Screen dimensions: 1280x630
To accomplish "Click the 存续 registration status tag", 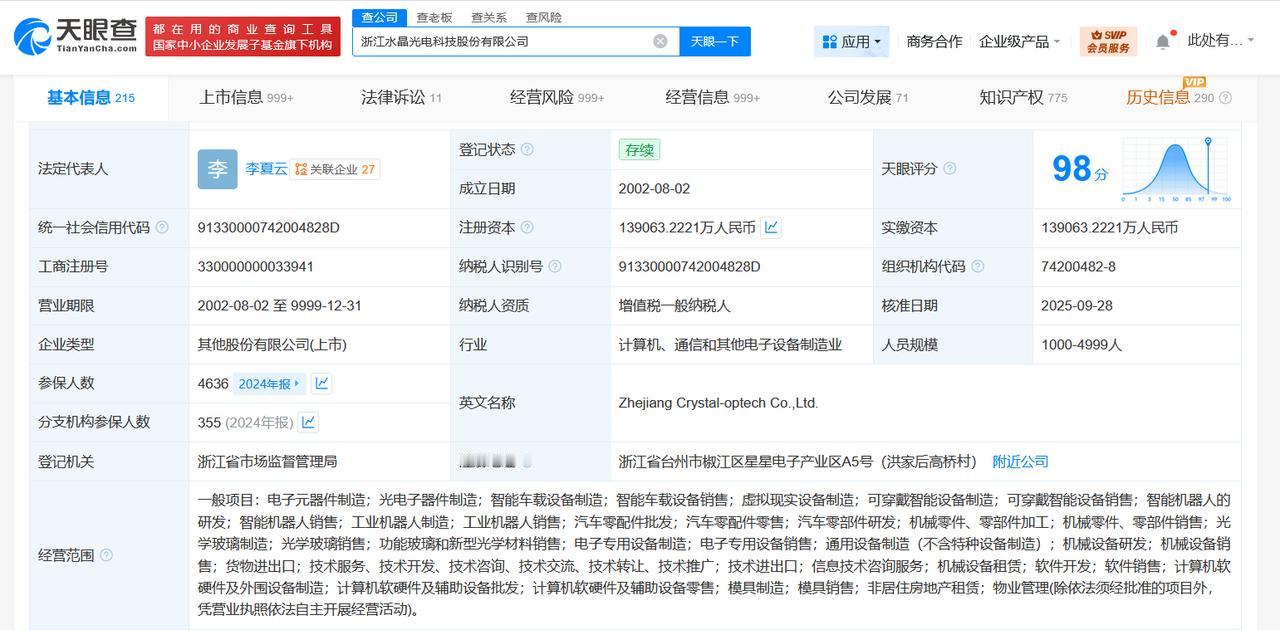I will point(639,150).
